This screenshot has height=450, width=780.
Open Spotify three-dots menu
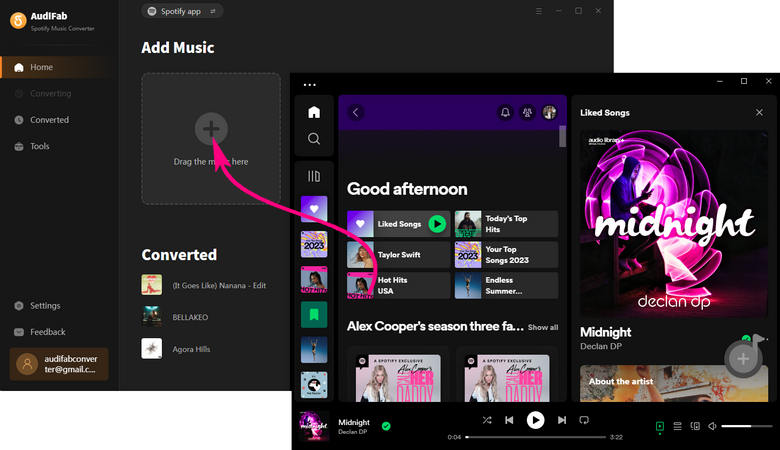click(x=309, y=85)
